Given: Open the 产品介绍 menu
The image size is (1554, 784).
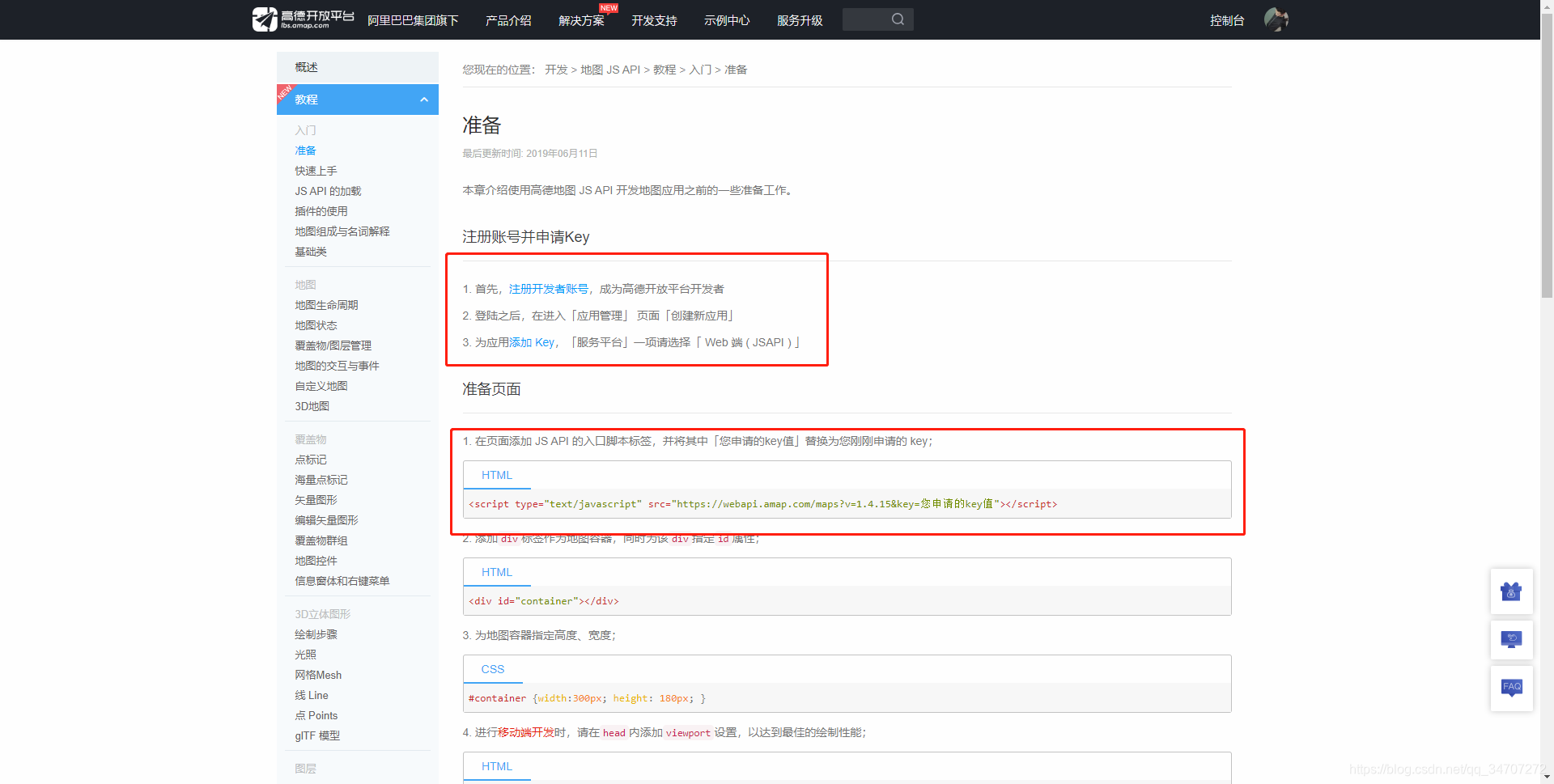Looking at the screenshot, I should [507, 20].
